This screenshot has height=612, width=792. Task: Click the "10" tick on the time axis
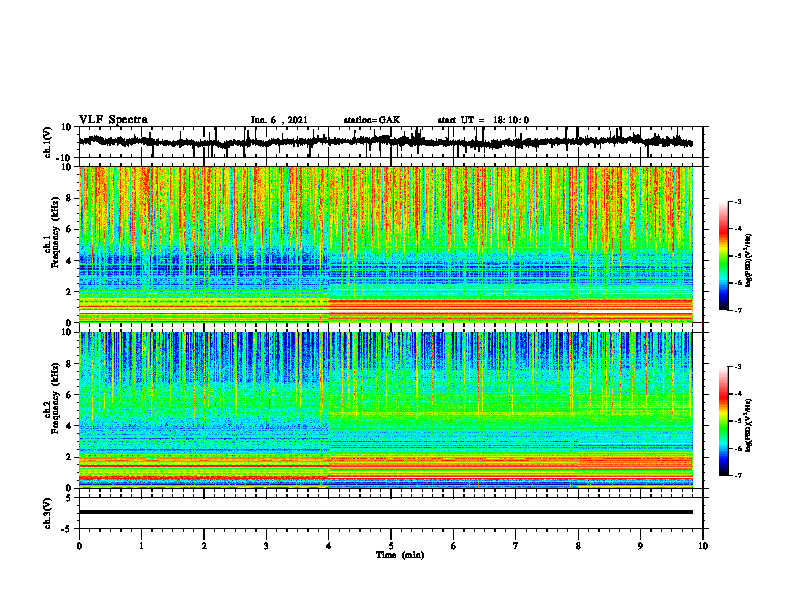[x=703, y=546]
